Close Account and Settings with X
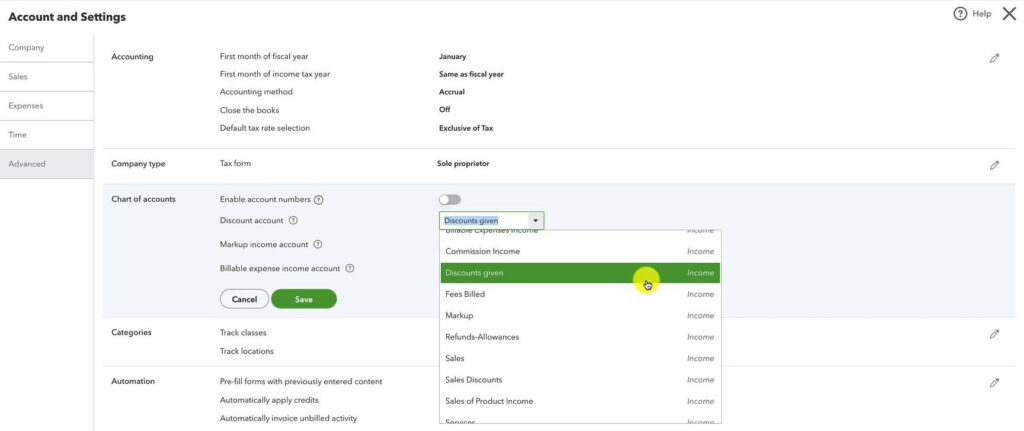1024x431 pixels. [1009, 14]
